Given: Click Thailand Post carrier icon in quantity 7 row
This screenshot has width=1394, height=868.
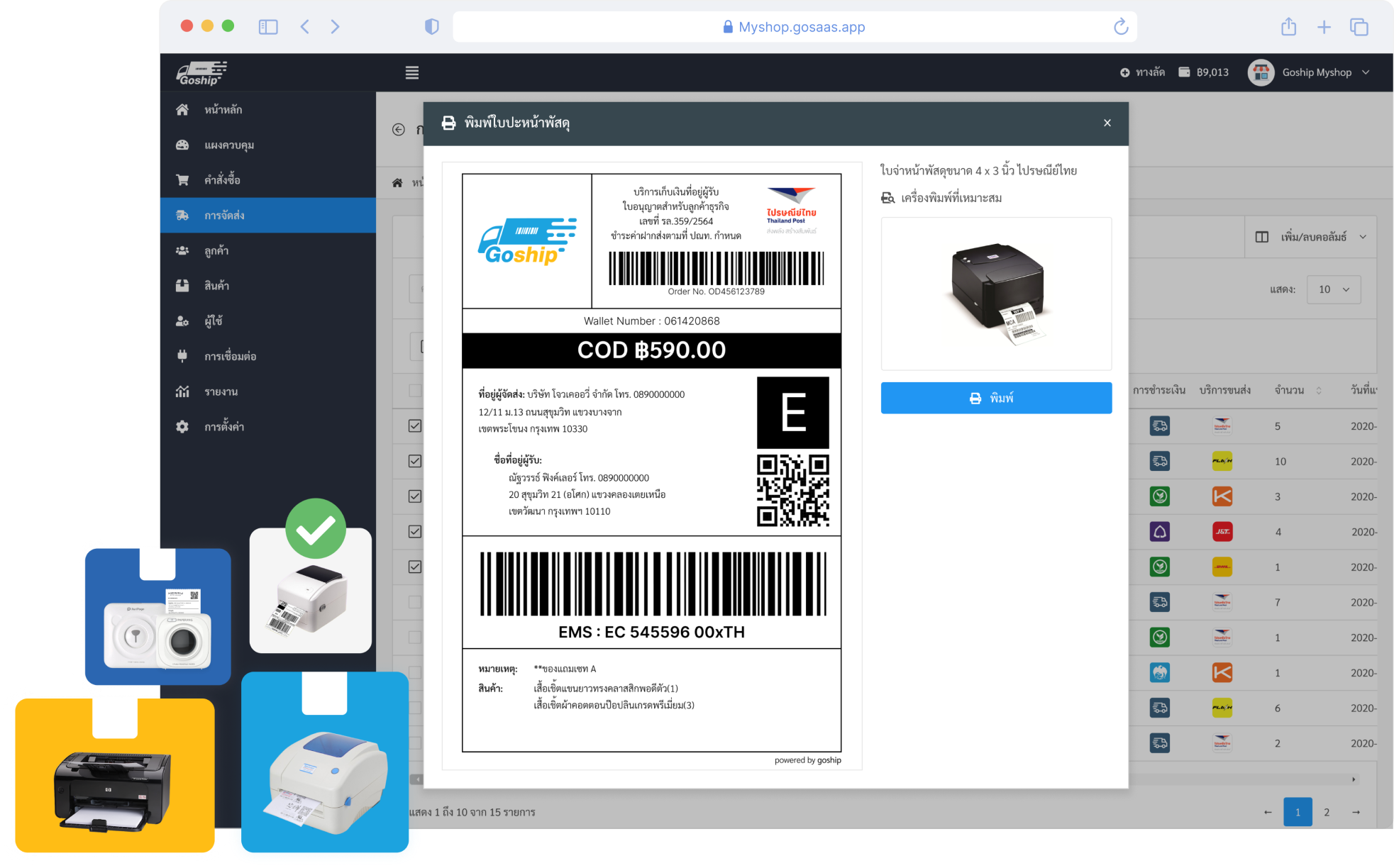Looking at the screenshot, I should [1222, 602].
